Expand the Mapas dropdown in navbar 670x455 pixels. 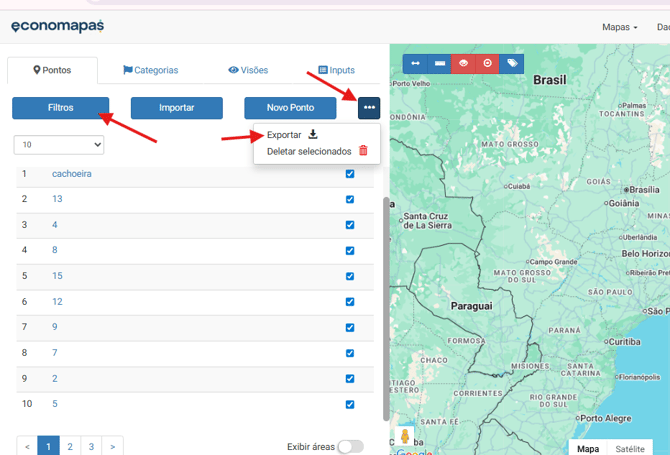pos(620,27)
